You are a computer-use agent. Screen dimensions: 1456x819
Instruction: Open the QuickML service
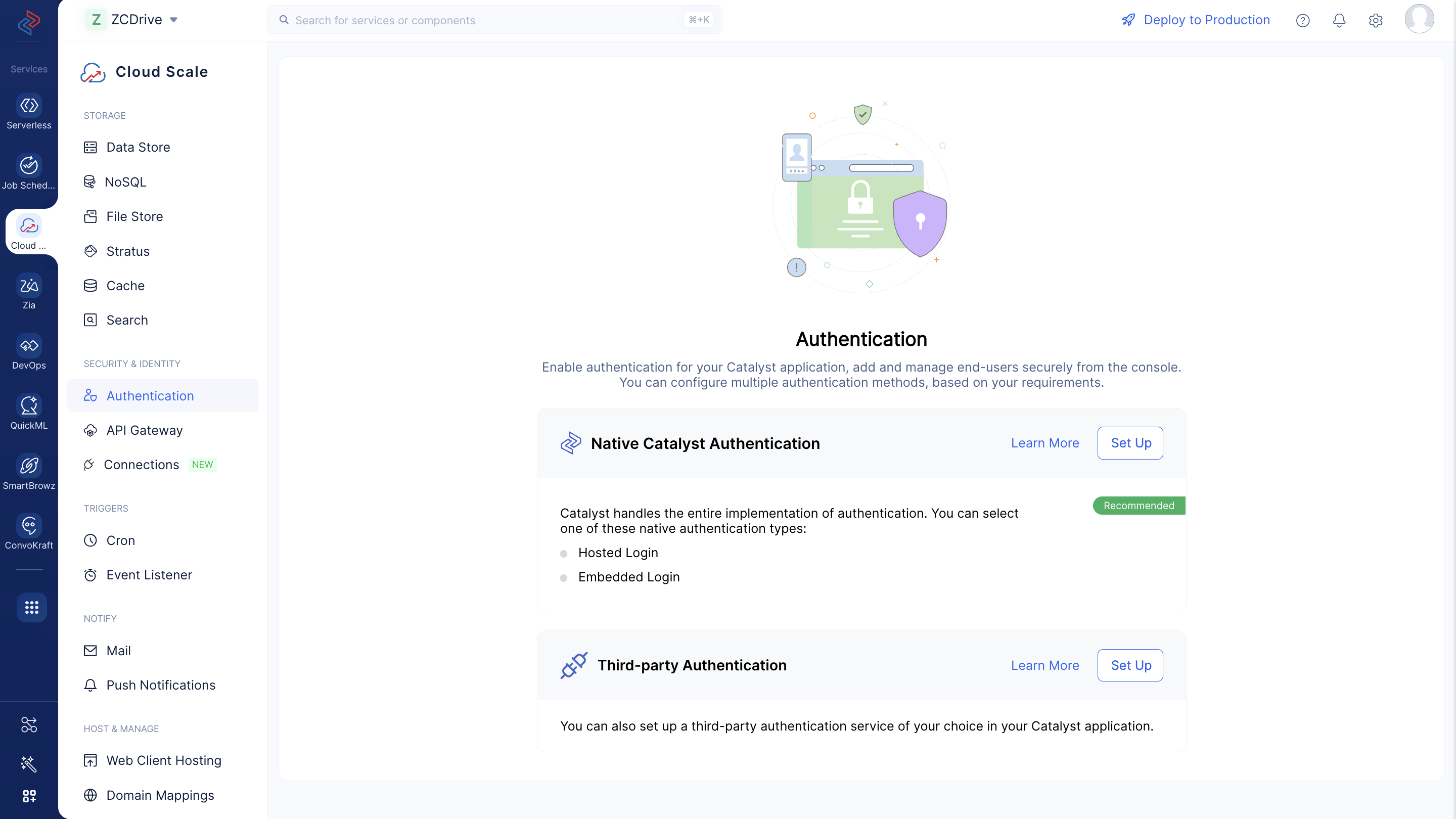(29, 413)
